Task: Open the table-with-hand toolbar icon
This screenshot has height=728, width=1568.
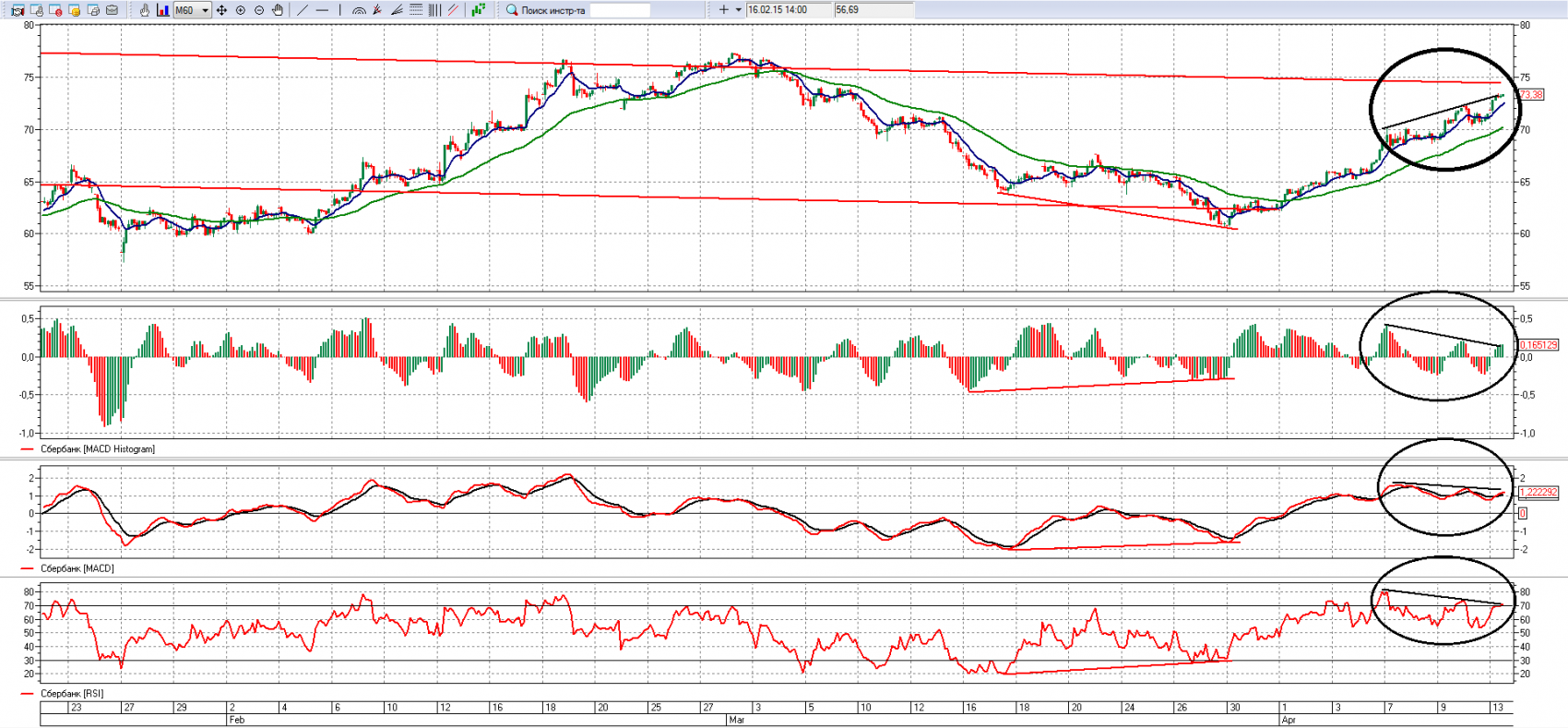Action: coord(37,10)
